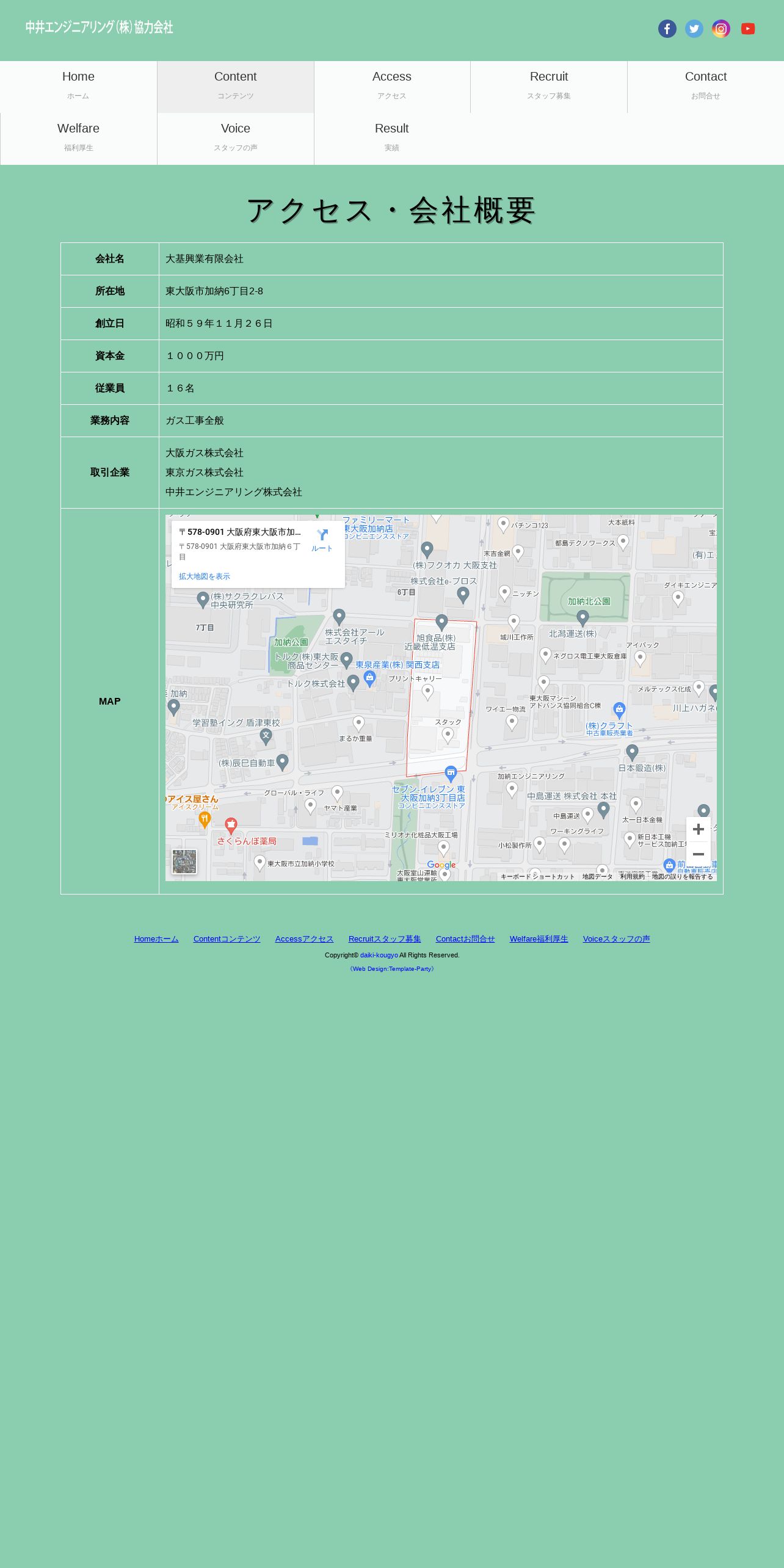Click the 中井エンジニアリング site logo

click(x=100, y=27)
